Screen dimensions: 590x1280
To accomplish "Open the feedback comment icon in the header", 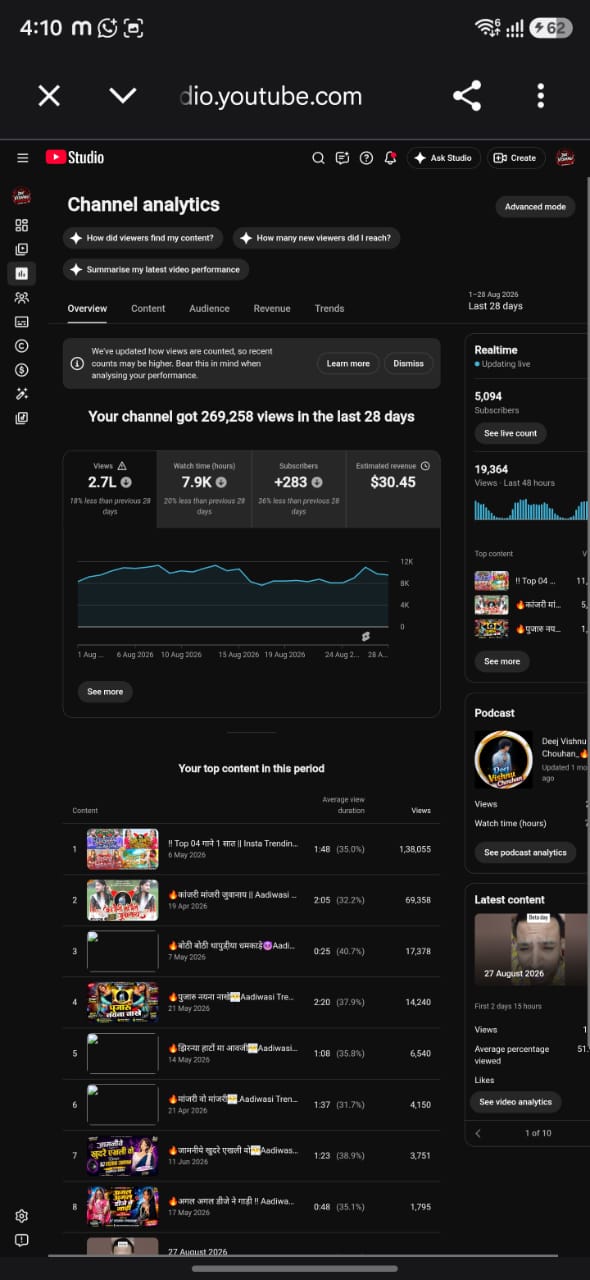I will (342, 158).
